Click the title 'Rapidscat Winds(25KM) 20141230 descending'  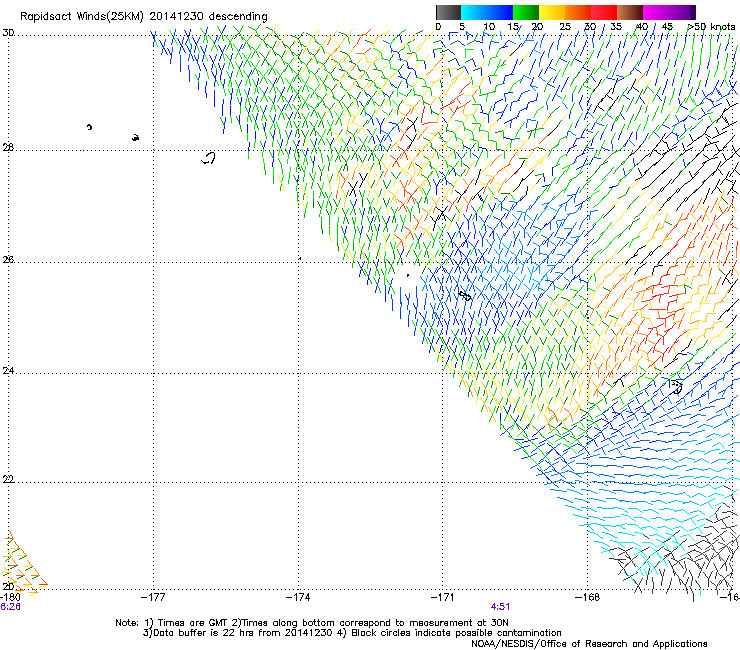pos(143,17)
